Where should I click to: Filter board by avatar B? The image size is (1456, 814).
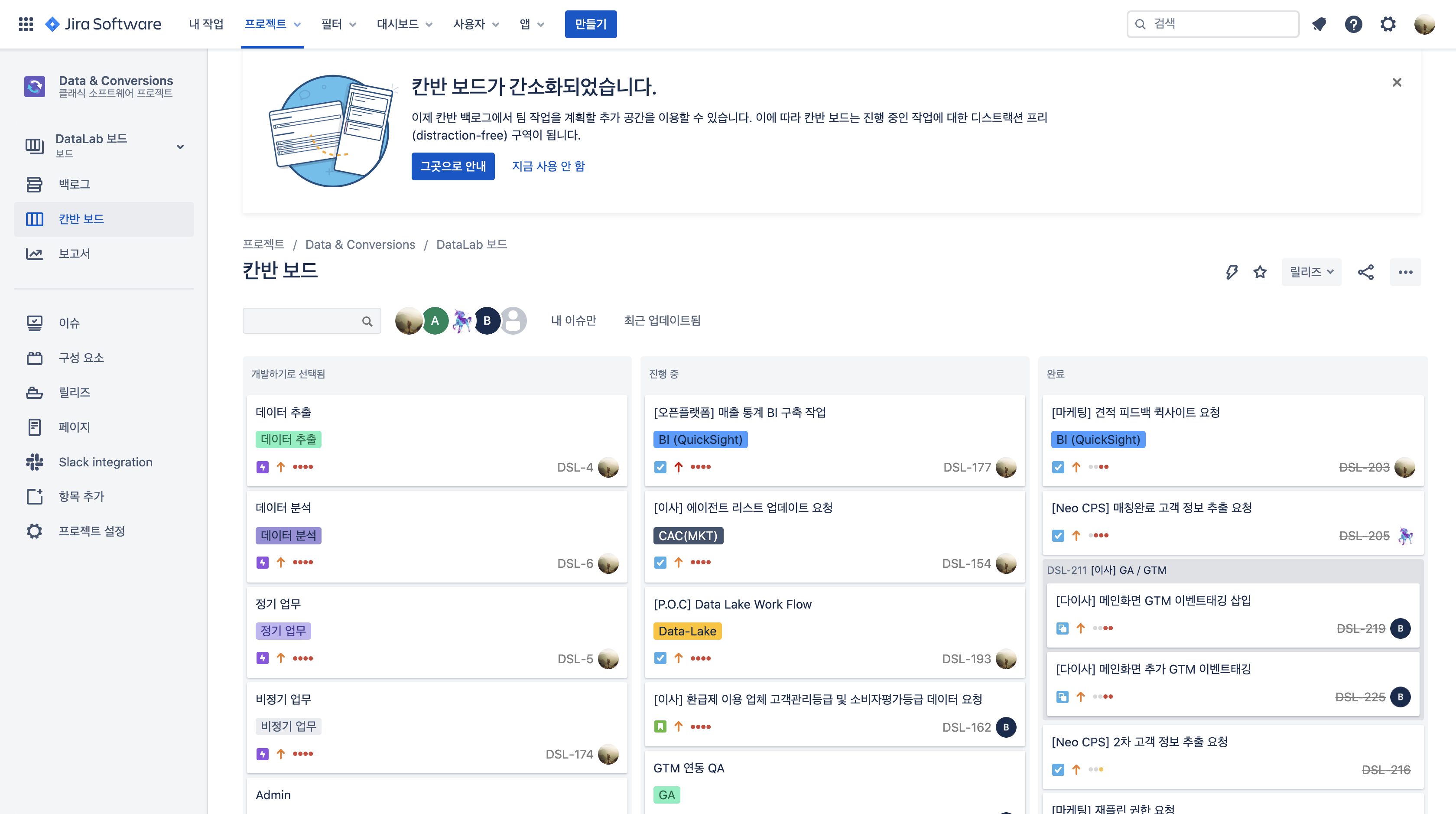tap(487, 320)
